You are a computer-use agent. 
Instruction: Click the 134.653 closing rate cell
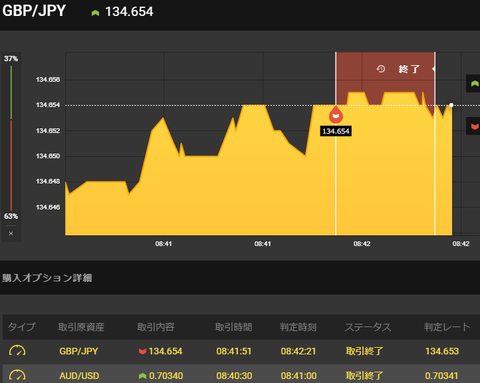tap(442, 351)
